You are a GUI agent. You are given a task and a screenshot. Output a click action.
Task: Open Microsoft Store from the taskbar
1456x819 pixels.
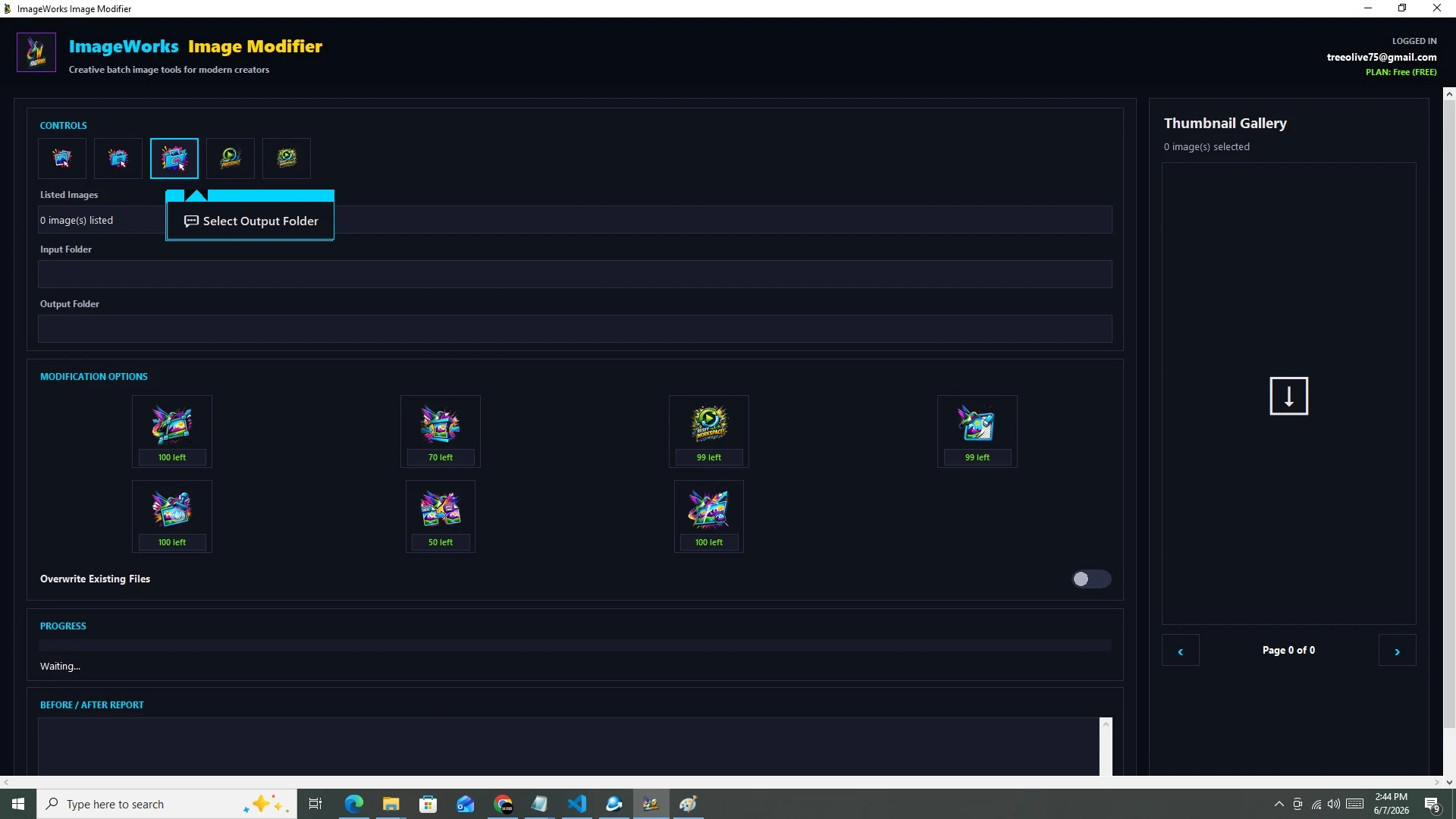pos(428,804)
